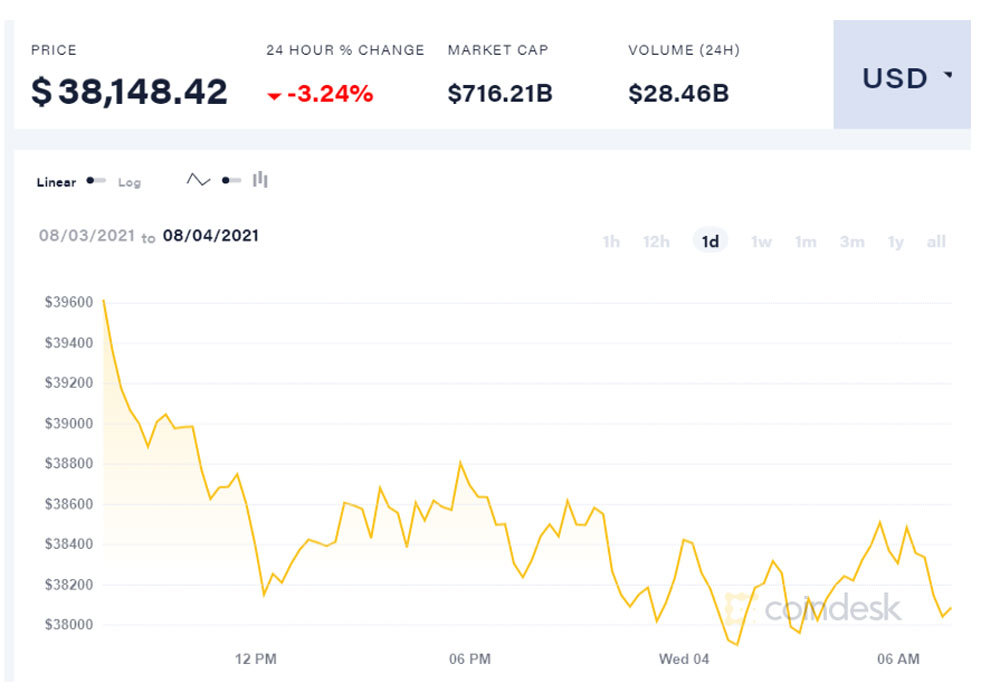Select the candlestick chart icon
Screen dimensions: 1000x693
[x=260, y=180]
